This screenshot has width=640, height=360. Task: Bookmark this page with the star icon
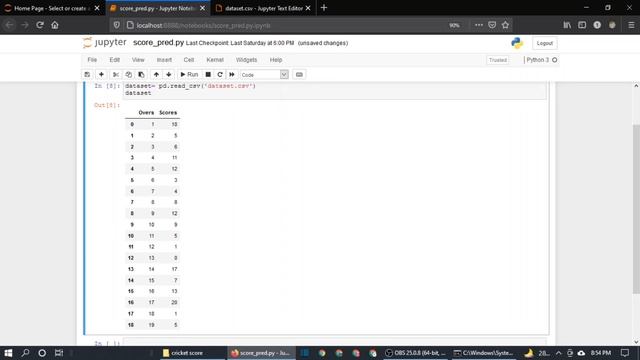tap(505, 25)
